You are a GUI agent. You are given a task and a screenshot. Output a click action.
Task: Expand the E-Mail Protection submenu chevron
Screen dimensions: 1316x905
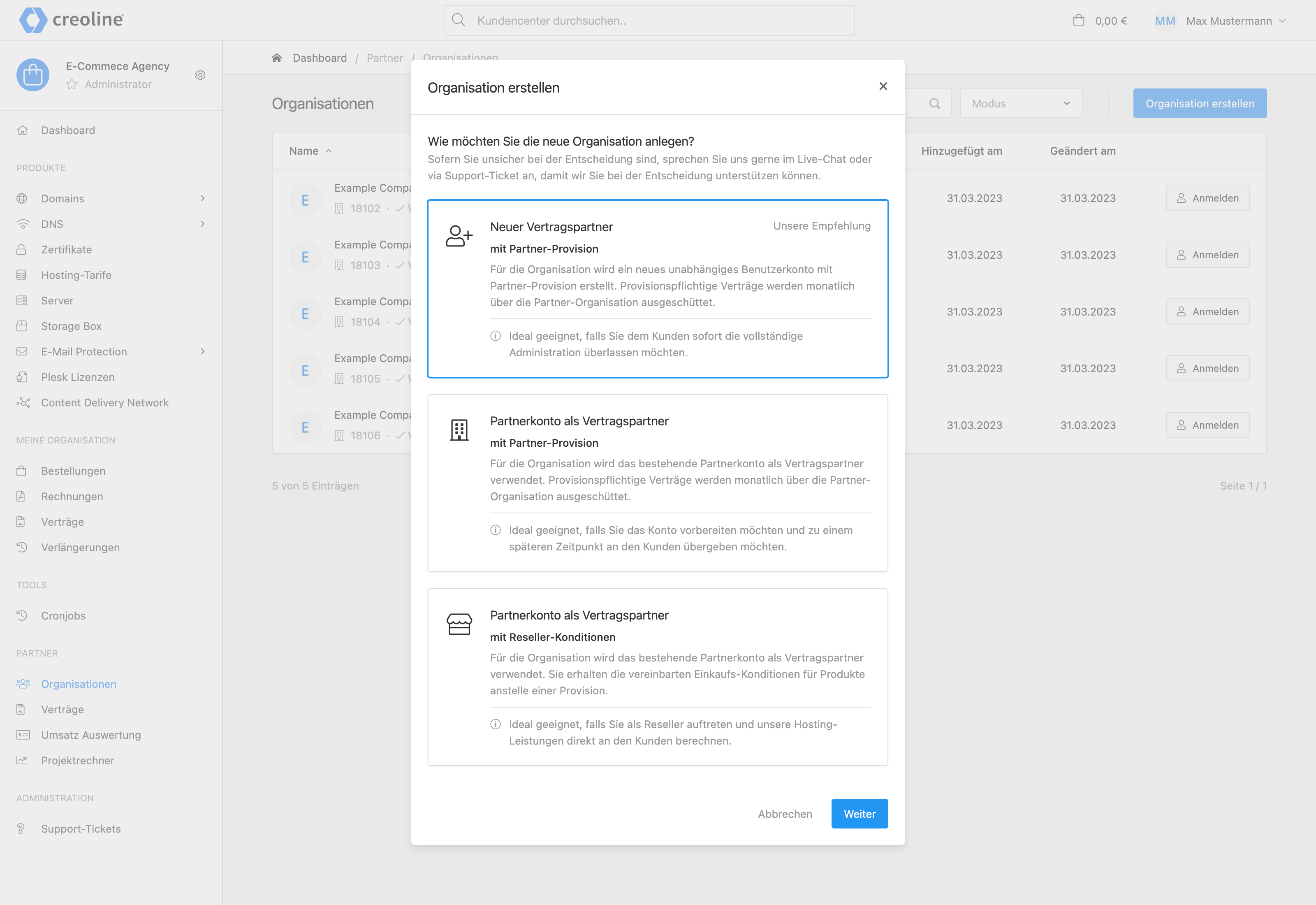point(202,352)
